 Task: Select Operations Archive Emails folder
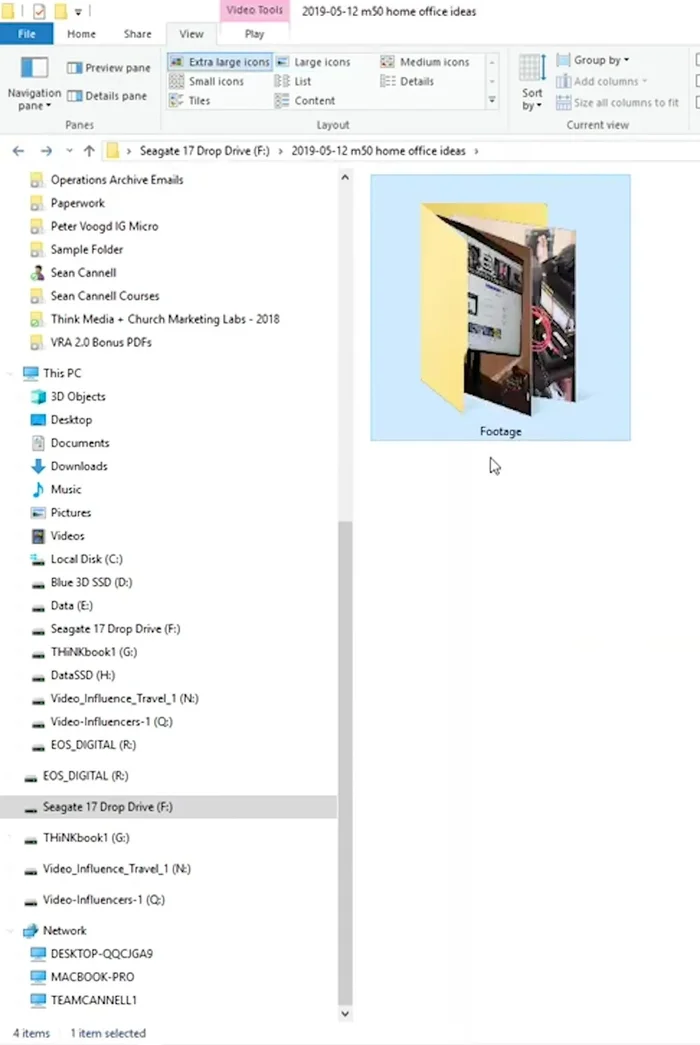[117, 180]
